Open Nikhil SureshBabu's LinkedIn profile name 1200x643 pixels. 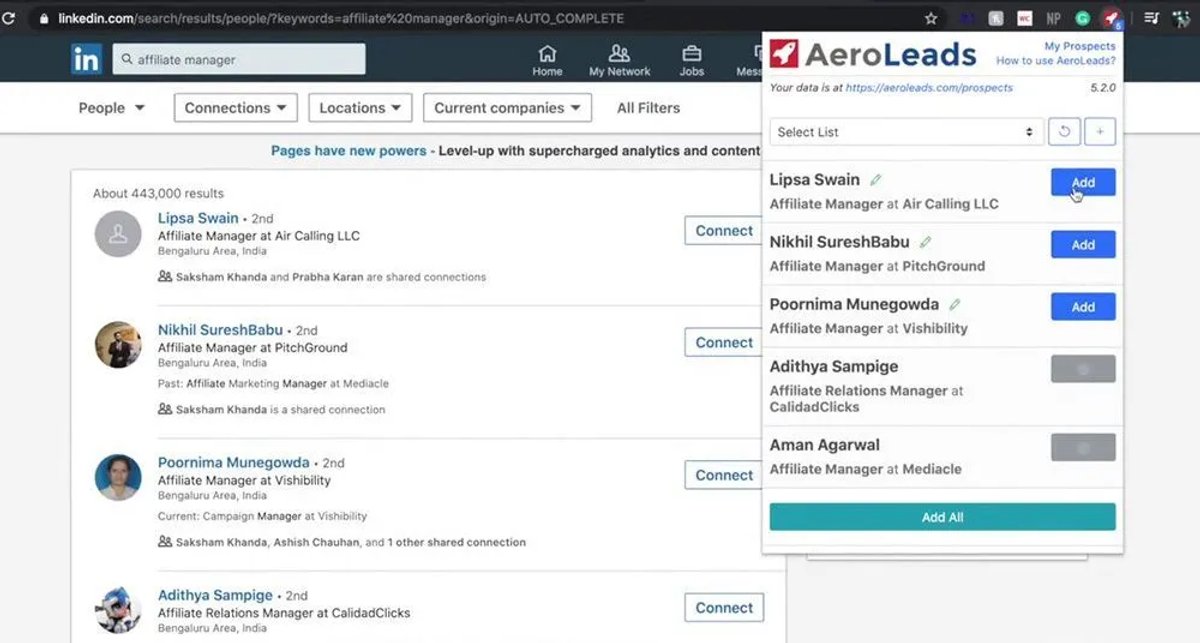point(220,330)
